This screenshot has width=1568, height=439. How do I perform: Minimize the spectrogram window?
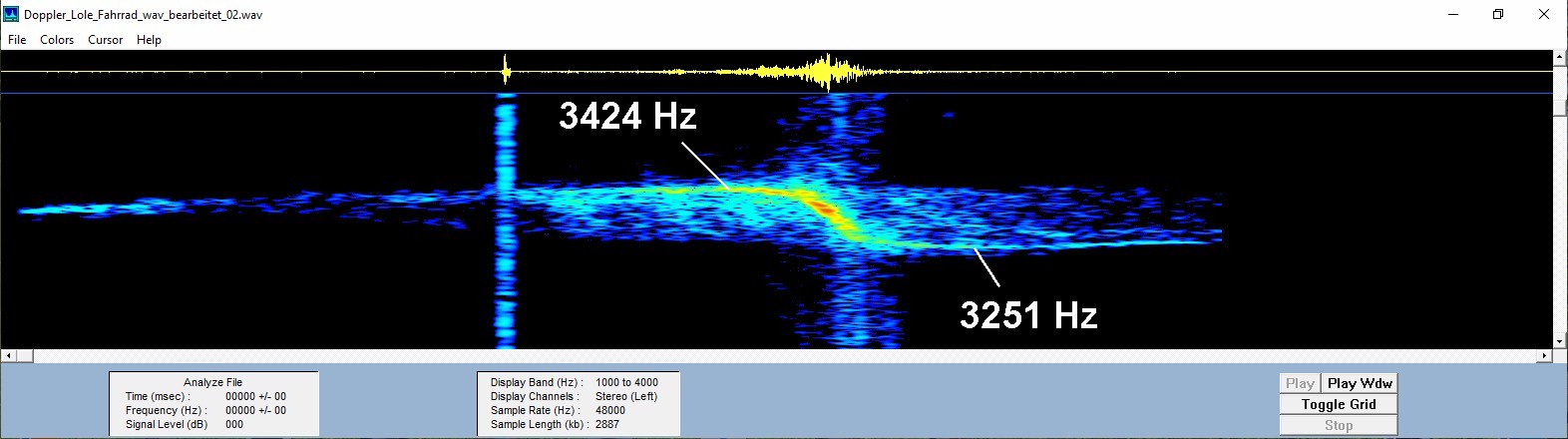1452,14
